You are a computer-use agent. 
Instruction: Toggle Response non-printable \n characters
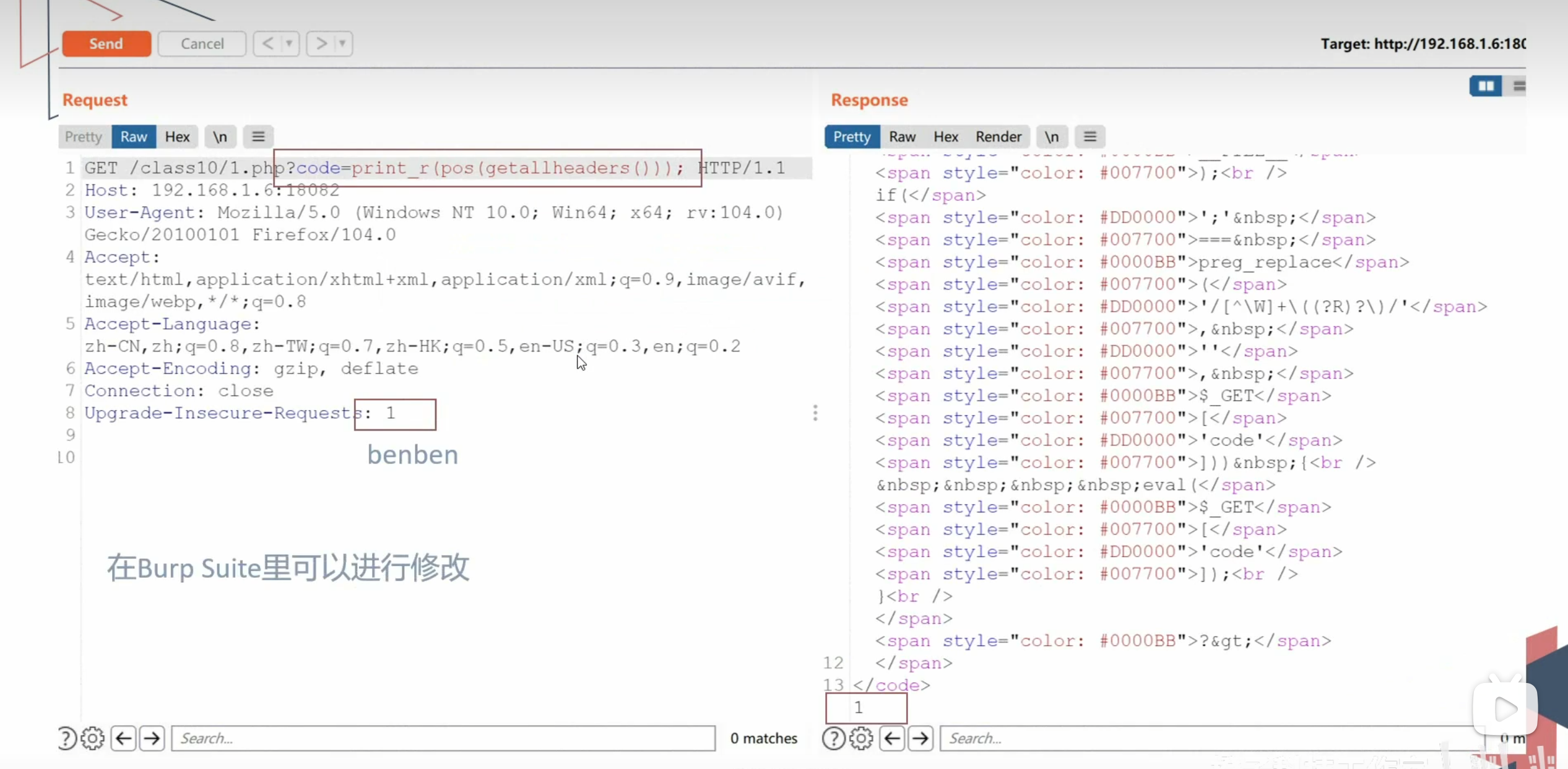point(1051,136)
